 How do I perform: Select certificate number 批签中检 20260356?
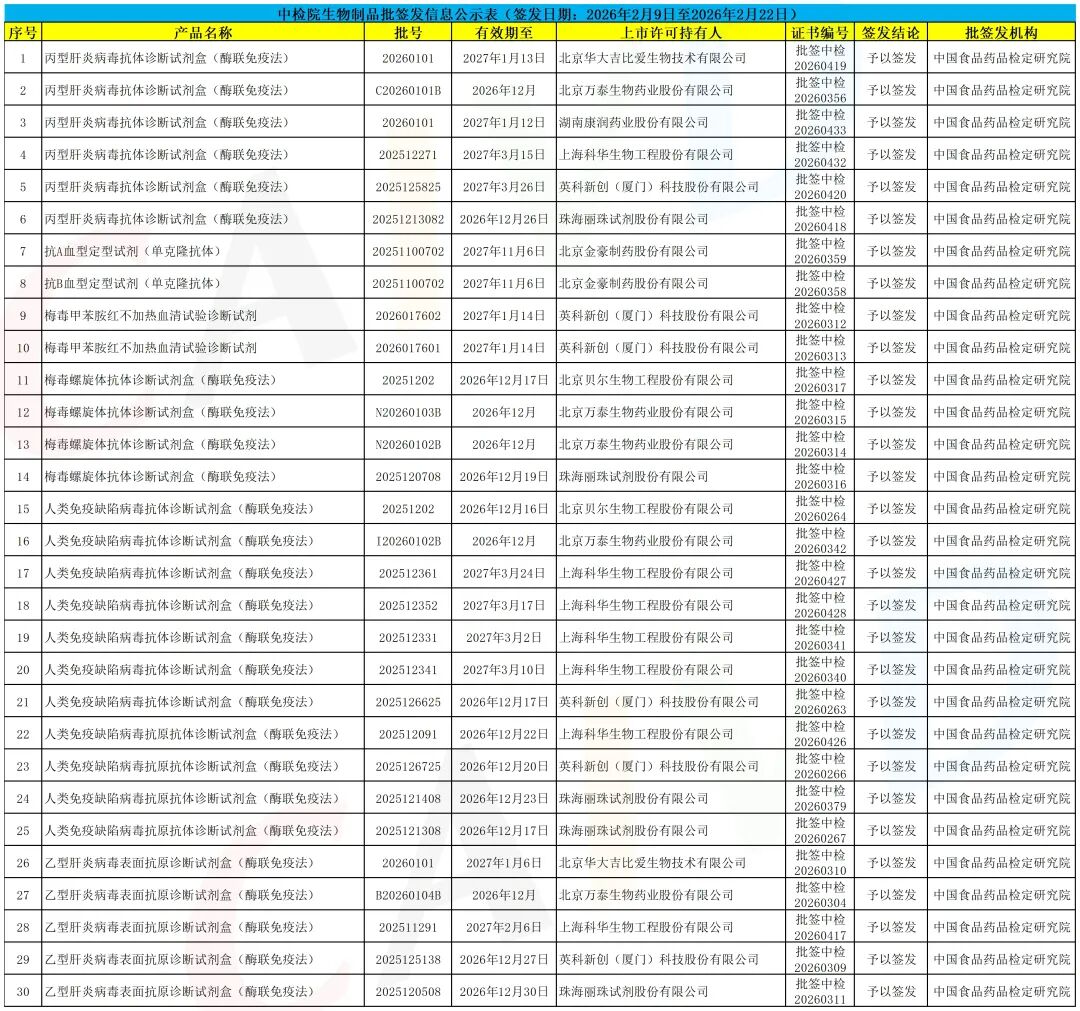pyautogui.click(x=820, y=90)
